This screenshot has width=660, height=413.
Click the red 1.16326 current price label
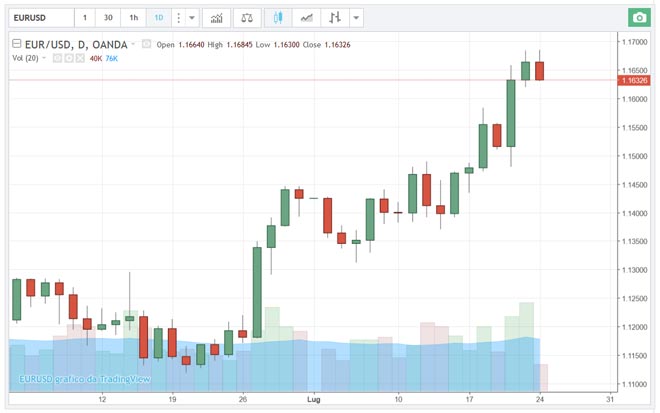[632, 80]
